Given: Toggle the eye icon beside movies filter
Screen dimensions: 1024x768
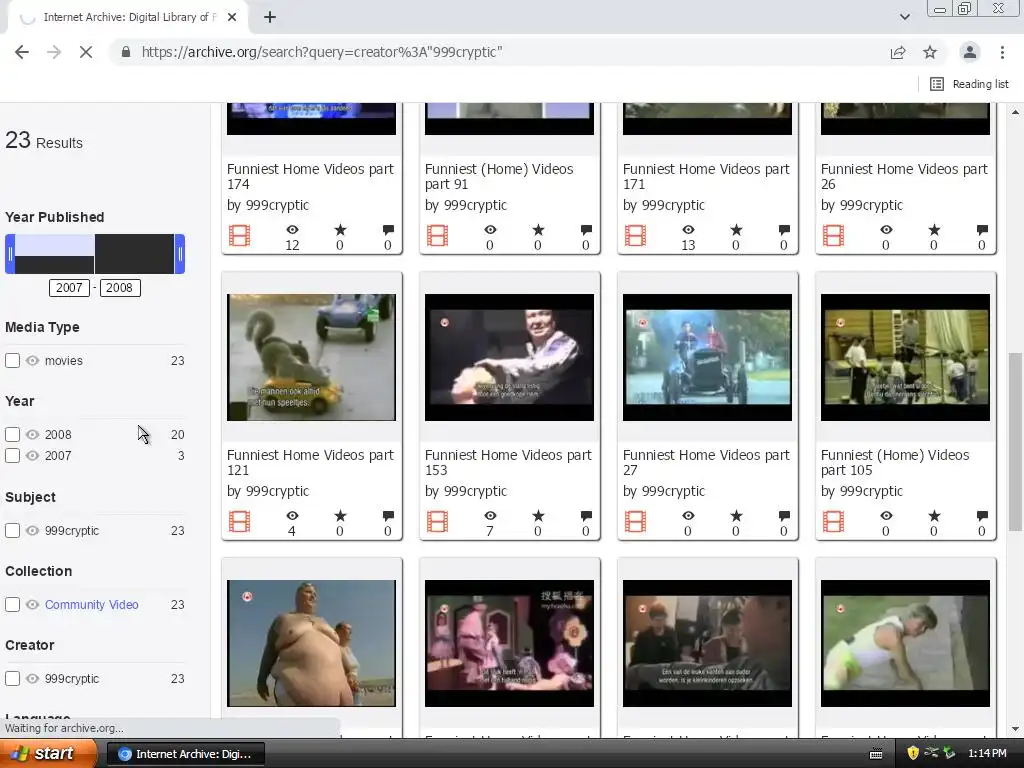Looking at the screenshot, I should [x=33, y=360].
